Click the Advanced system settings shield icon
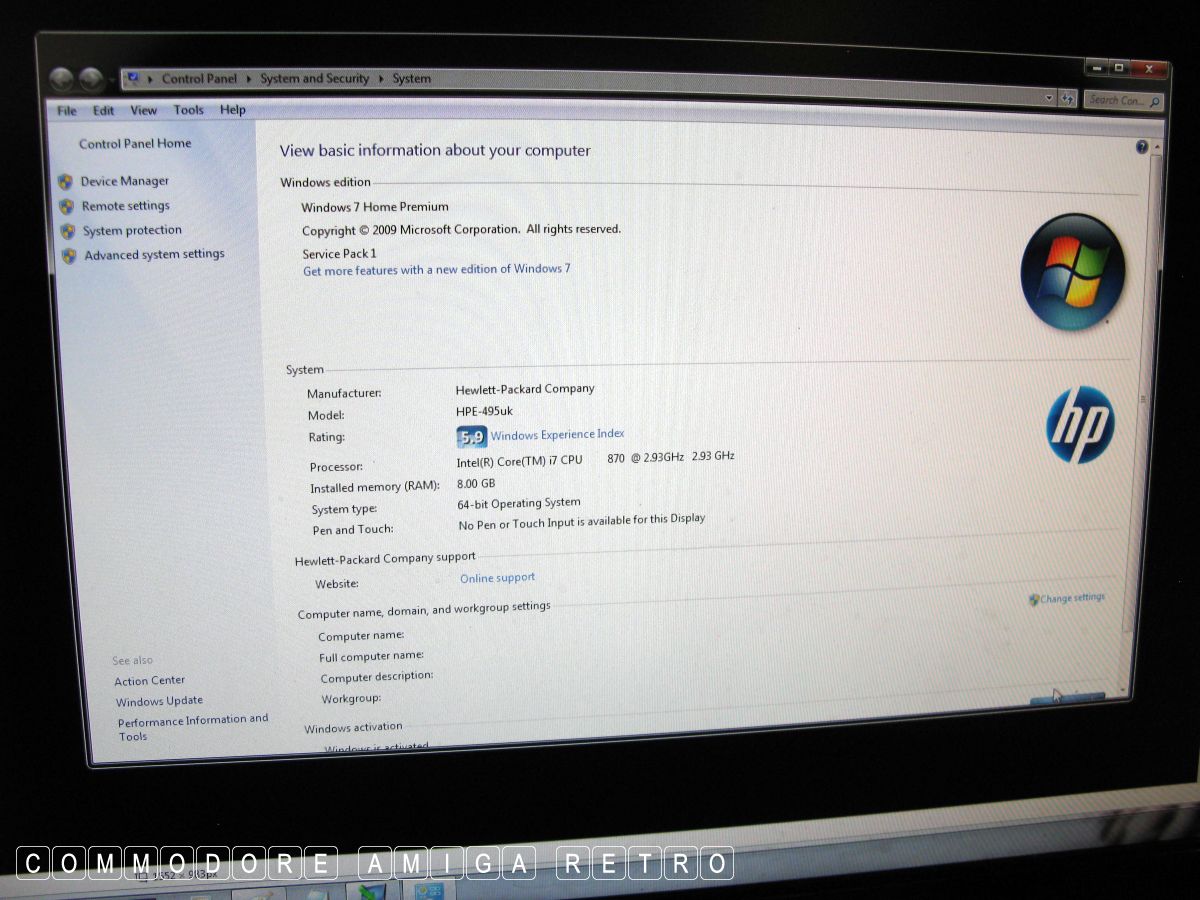This screenshot has height=900, width=1200. tap(69, 256)
